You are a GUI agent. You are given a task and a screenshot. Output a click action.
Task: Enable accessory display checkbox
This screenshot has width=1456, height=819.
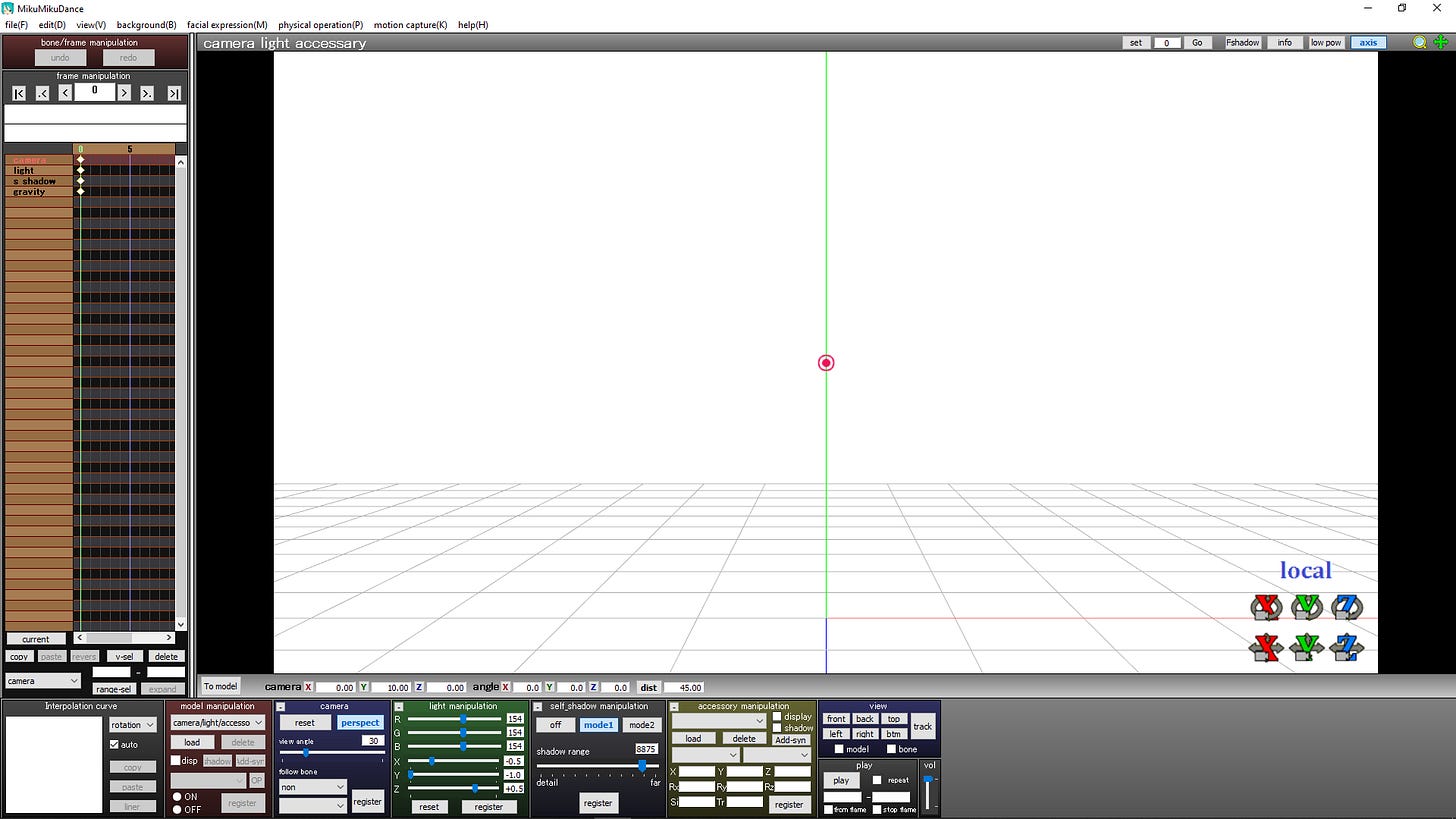point(777,716)
